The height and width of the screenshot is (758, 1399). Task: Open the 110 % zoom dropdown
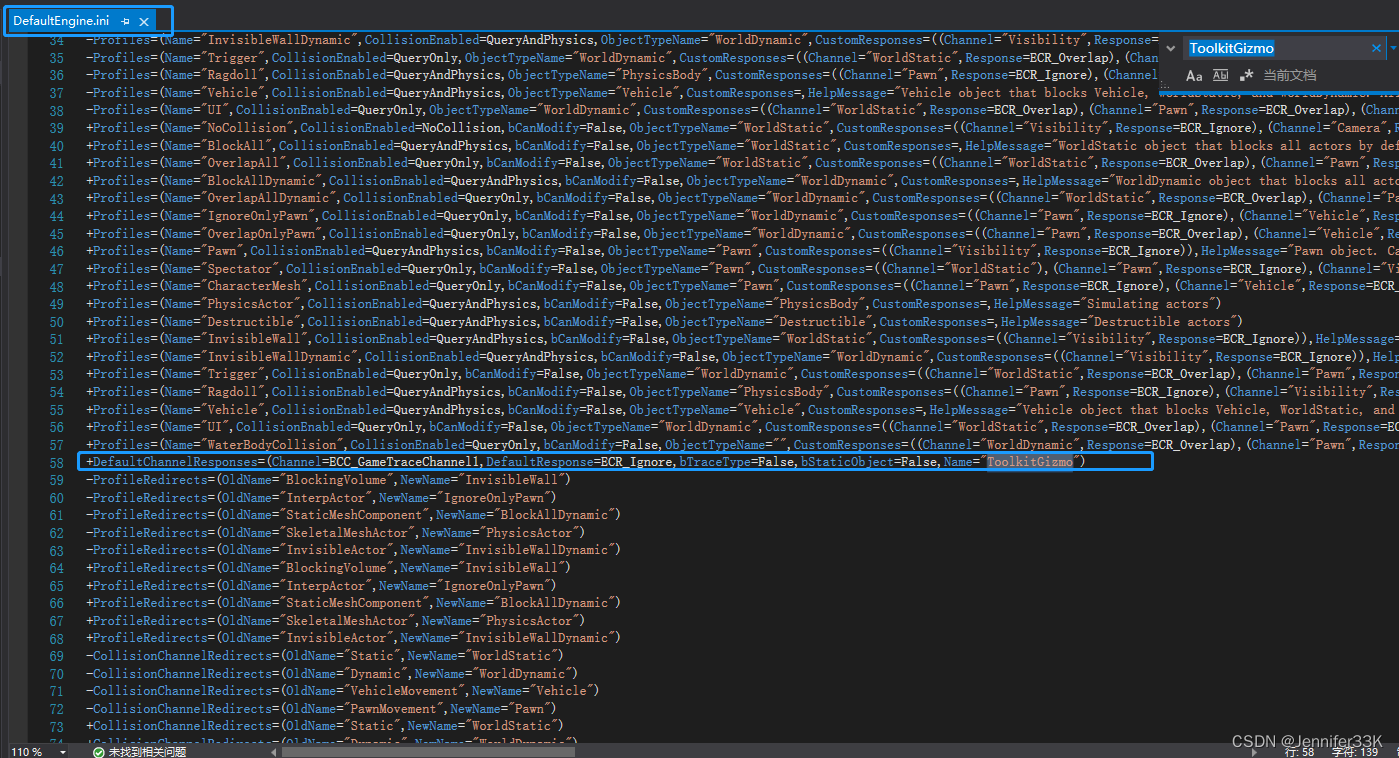63,751
